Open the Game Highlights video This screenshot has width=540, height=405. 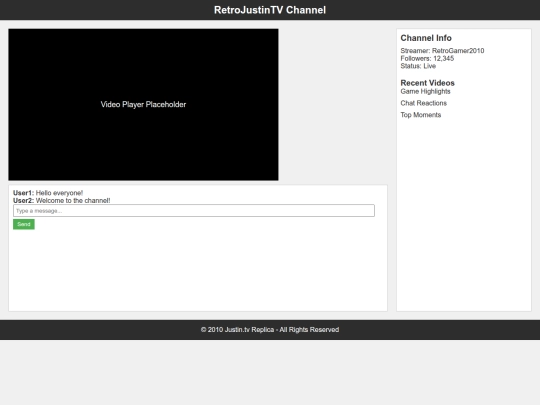(x=425, y=91)
